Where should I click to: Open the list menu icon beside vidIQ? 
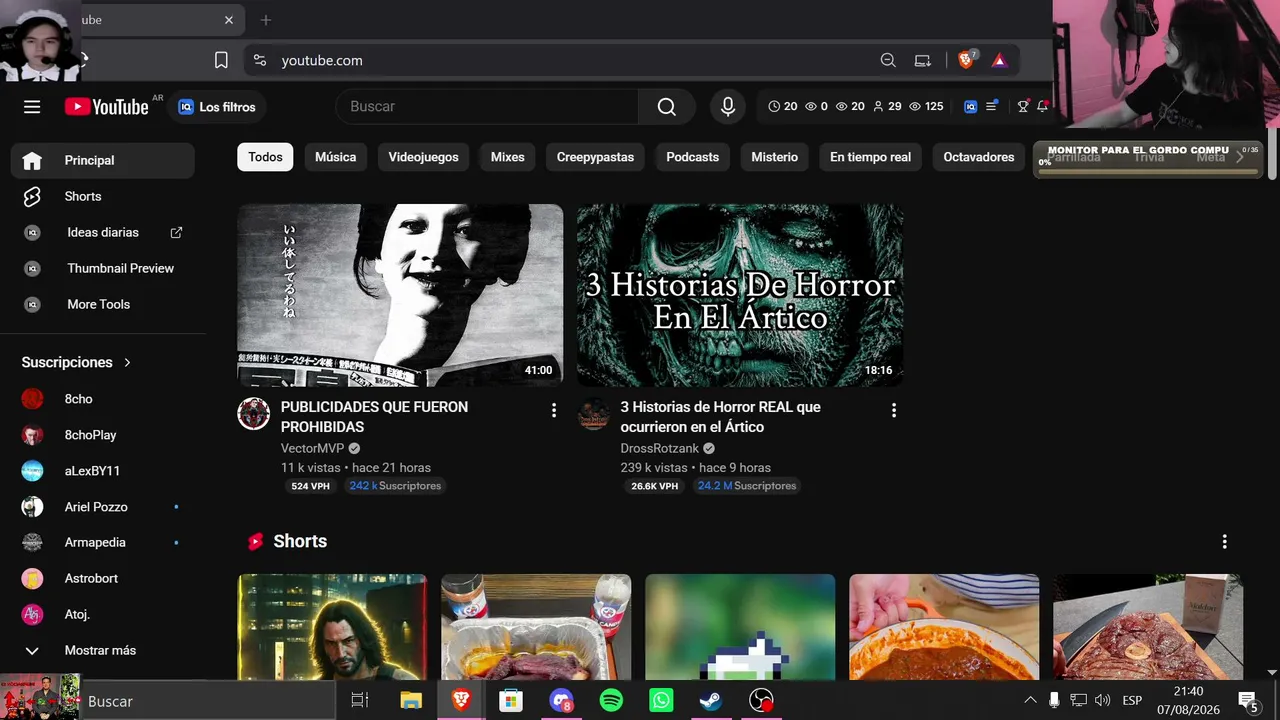click(991, 106)
